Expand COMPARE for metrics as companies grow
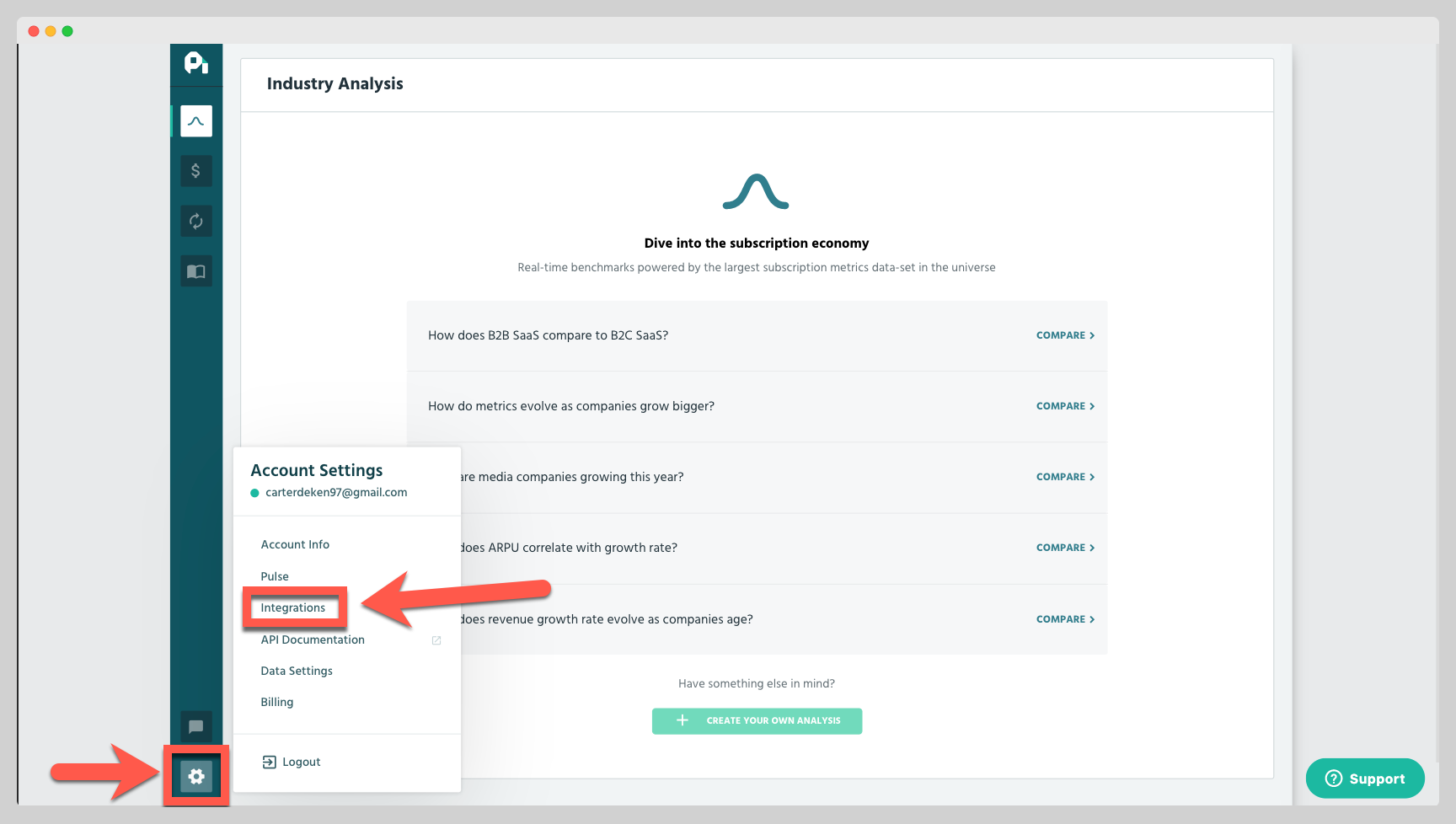The image size is (1456, 824). tap(1065, 406)
